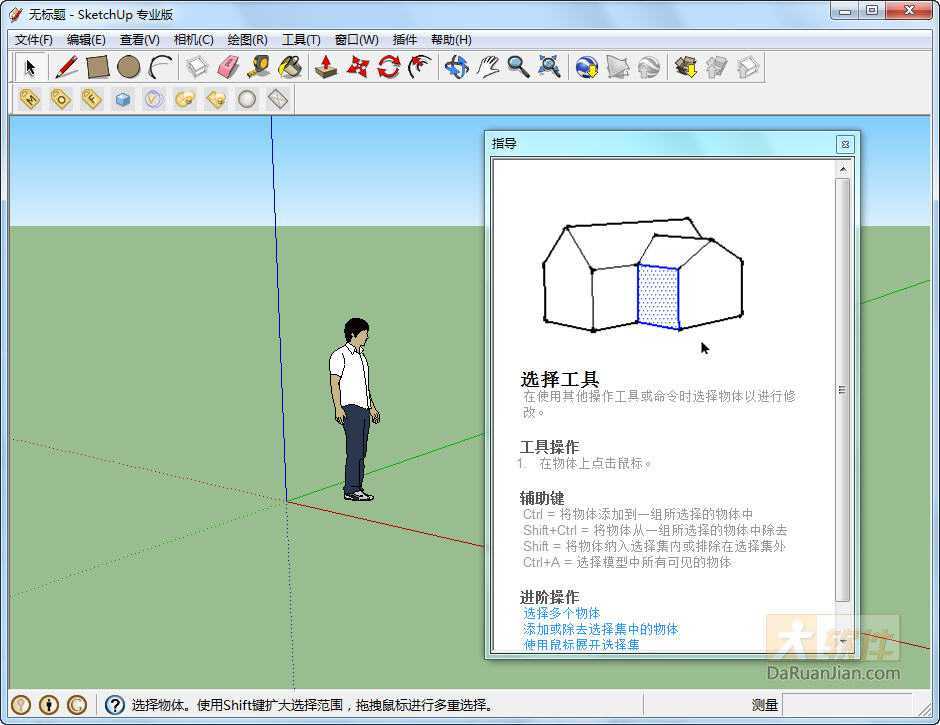This screenshot has height=725, width=940.
Task: Click the person credits icon in the status bar
Action: point(49,705)
